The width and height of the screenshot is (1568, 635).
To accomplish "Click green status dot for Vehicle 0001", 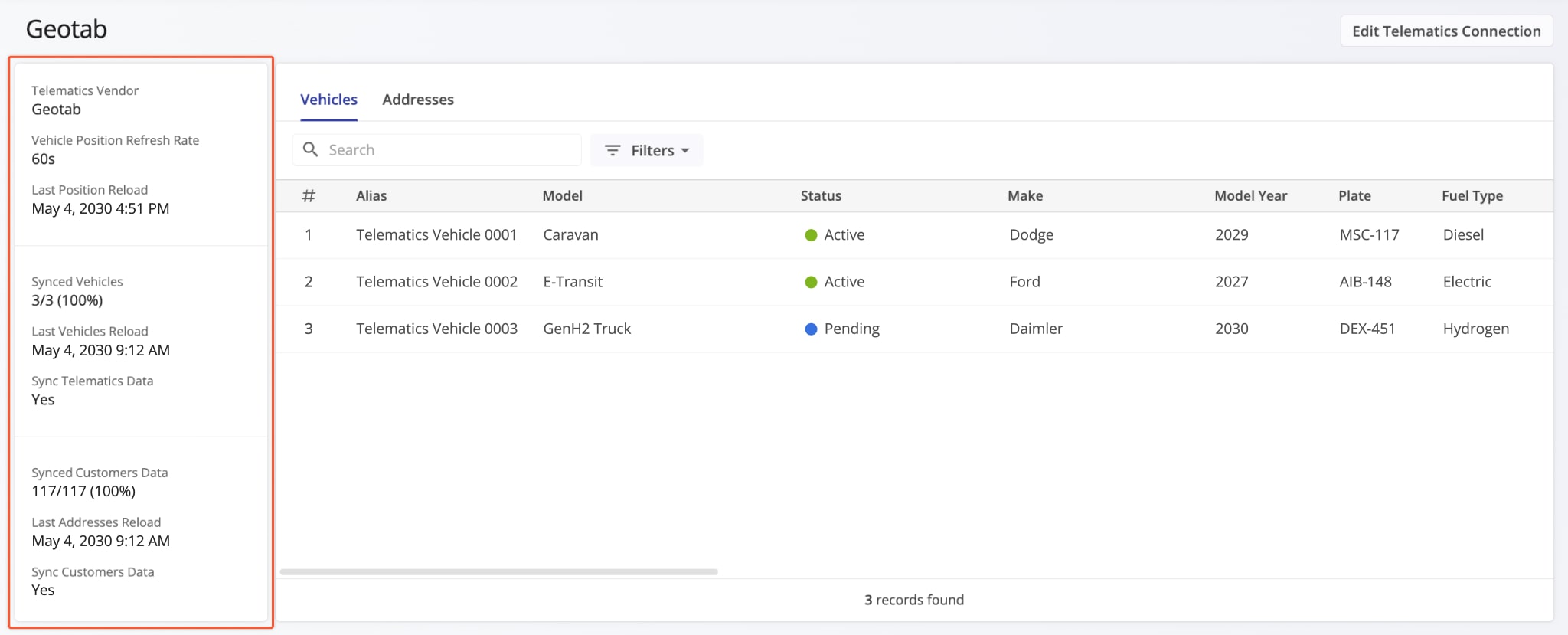I will pos(811,235).
